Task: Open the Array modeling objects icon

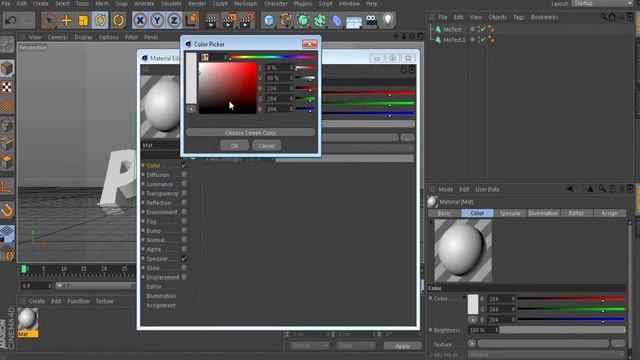Action: (320, 20)
